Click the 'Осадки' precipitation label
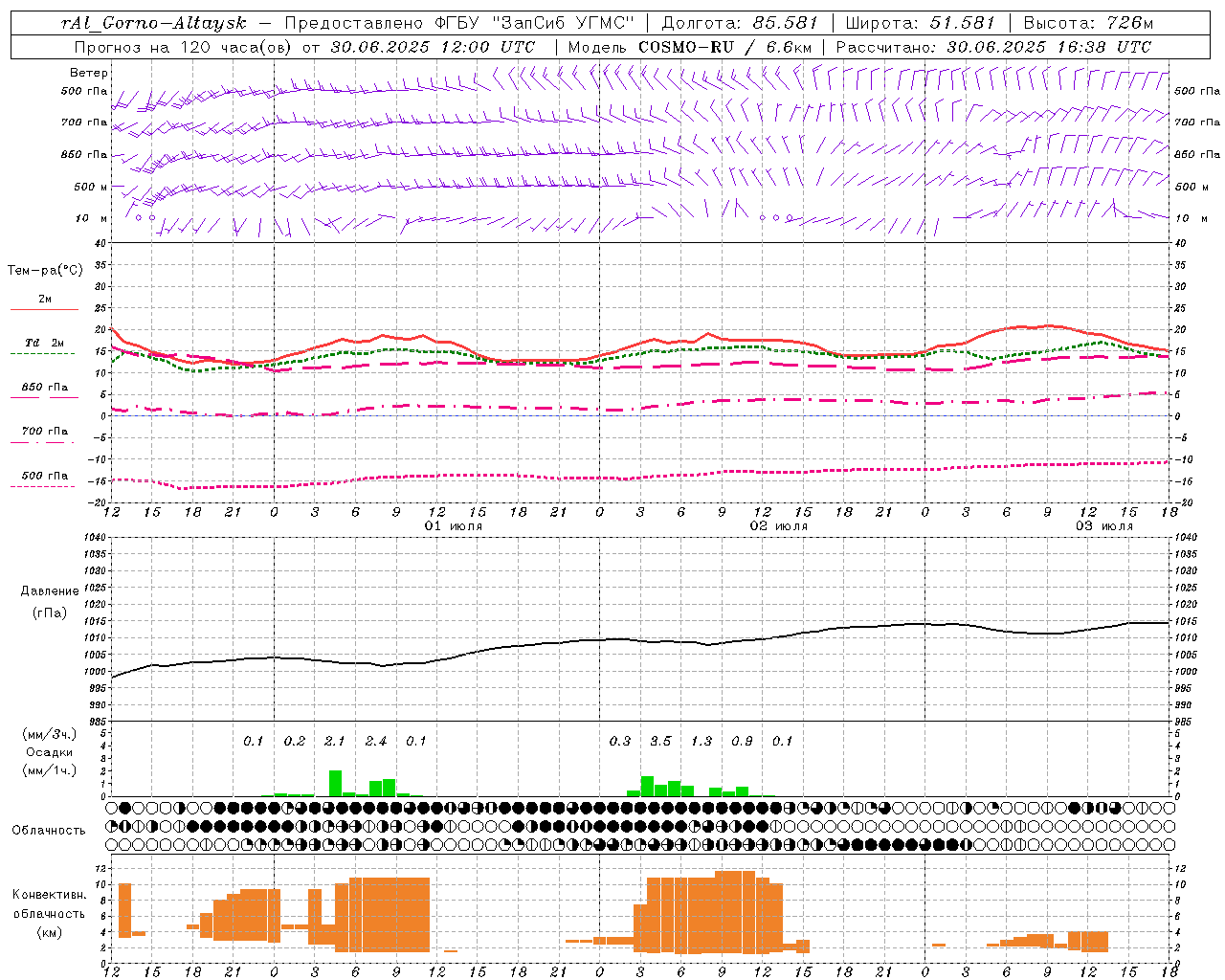 click(48, 752)
